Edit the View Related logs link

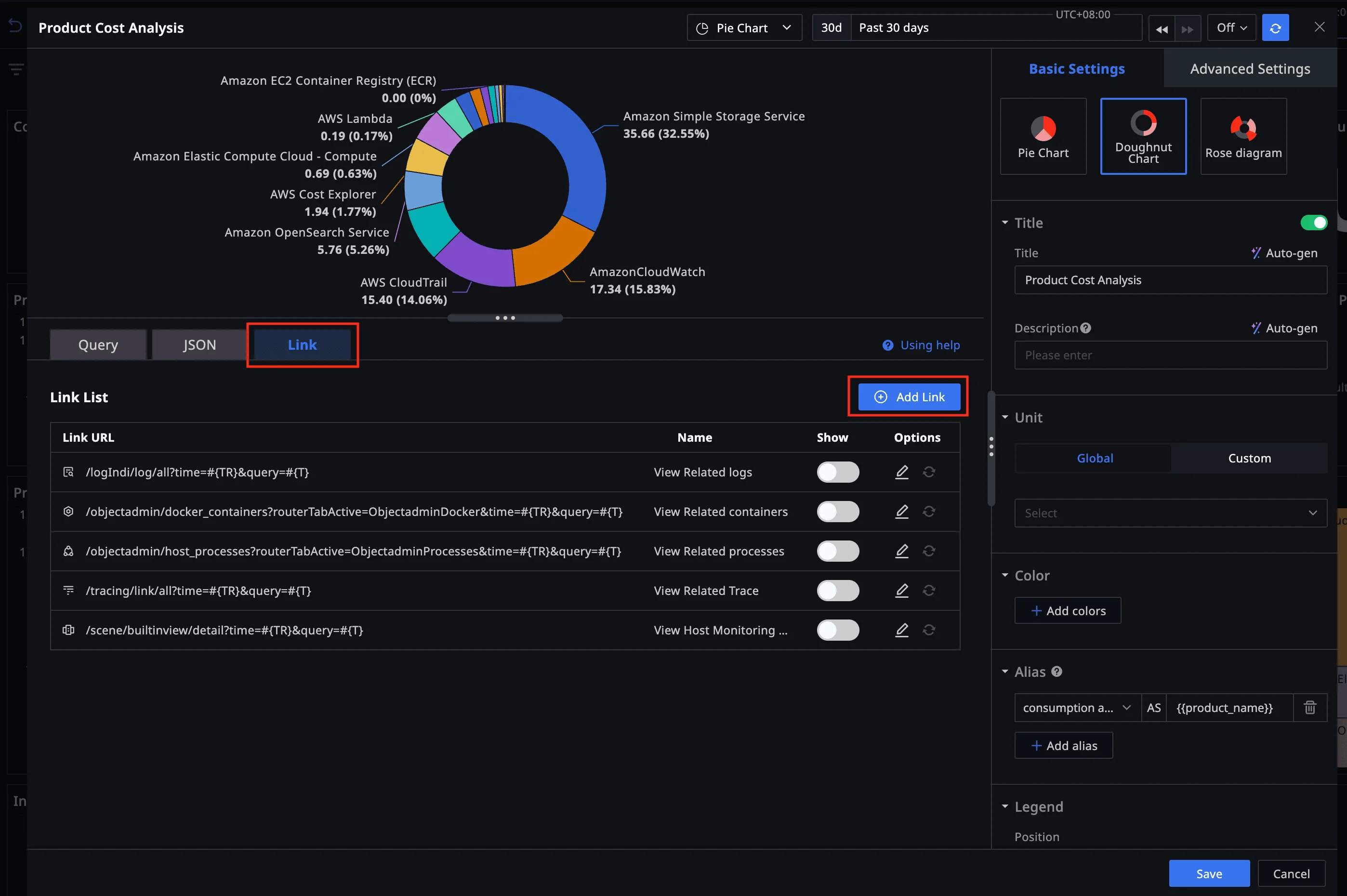[x=901, y=472]
